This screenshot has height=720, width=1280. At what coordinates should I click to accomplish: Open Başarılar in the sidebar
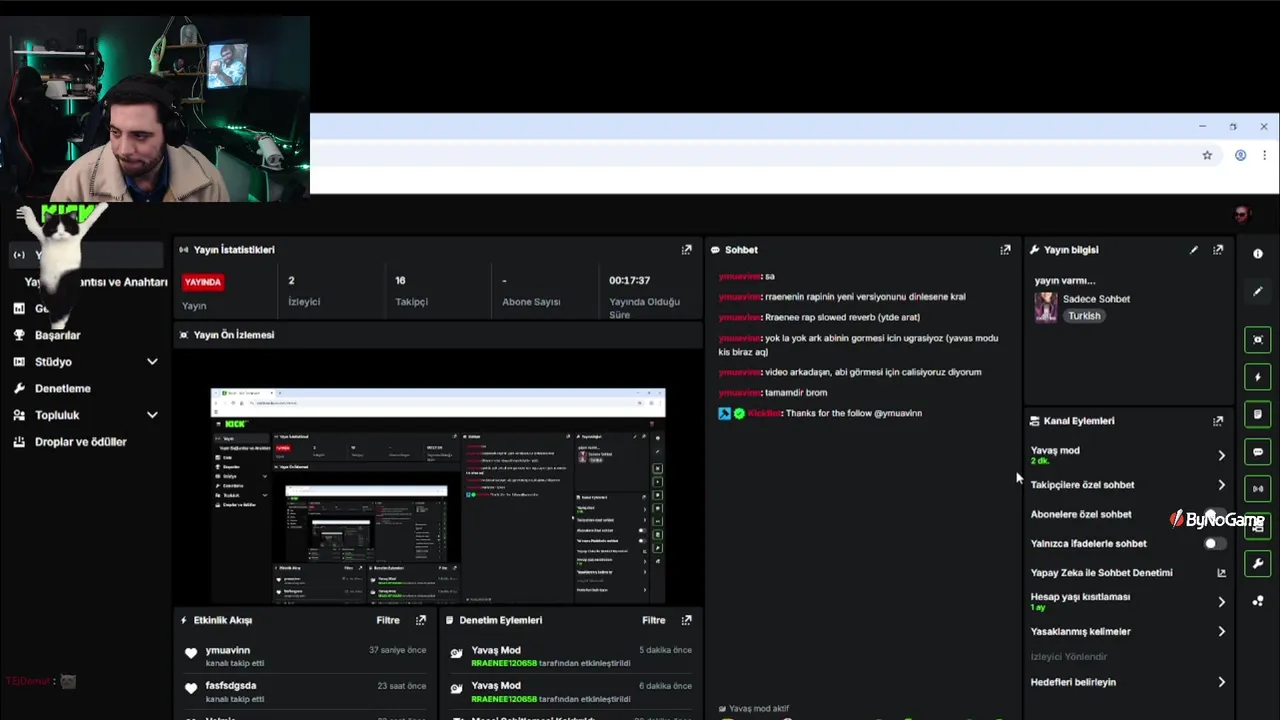click(x=57, y=335)
